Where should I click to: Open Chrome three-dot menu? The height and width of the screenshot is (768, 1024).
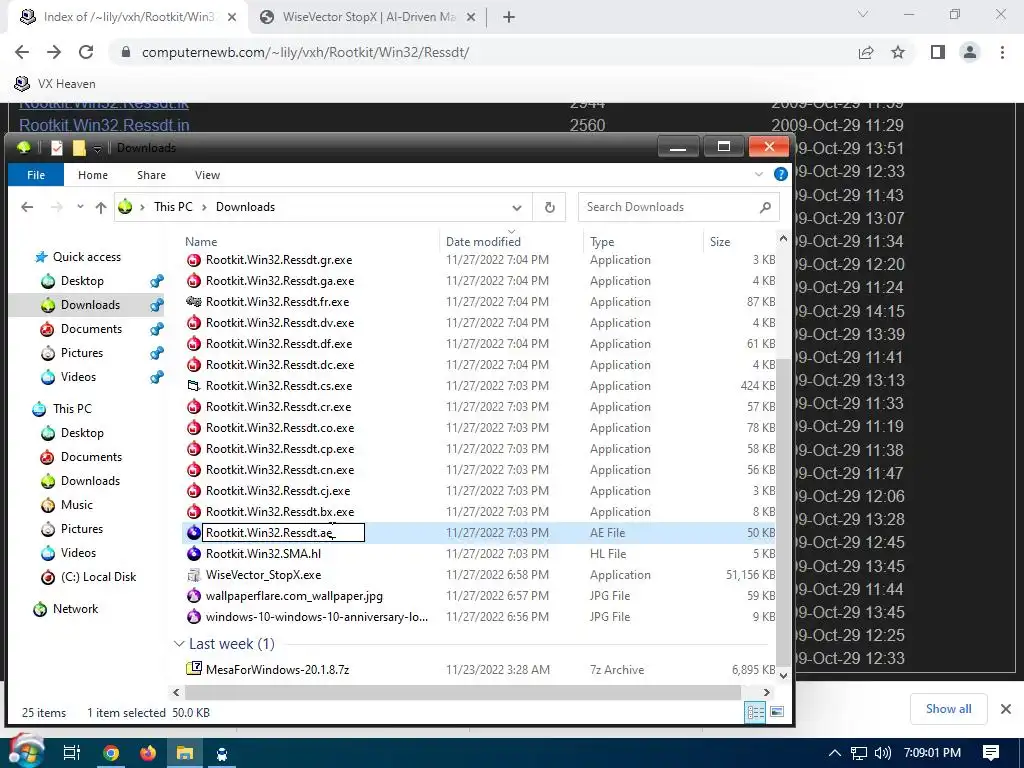tap(1002, 52)
